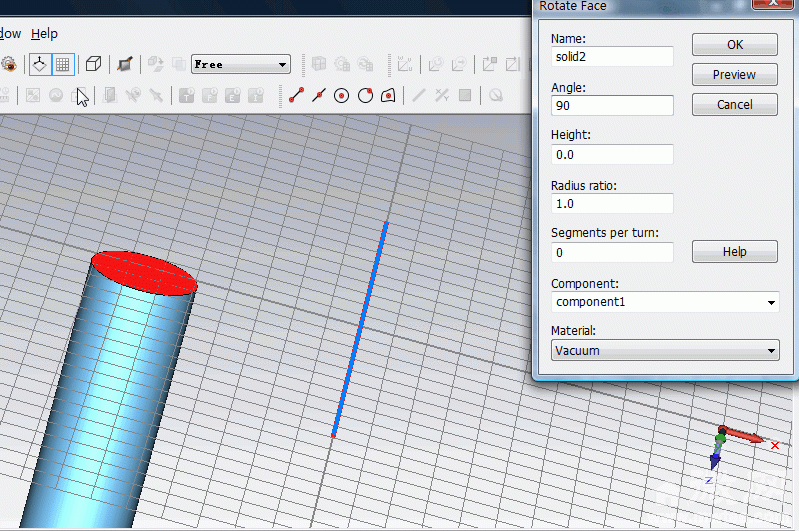Click the greyed transform shapes icon
This screenshot has width=799, height=531.
tap(155, 64)
